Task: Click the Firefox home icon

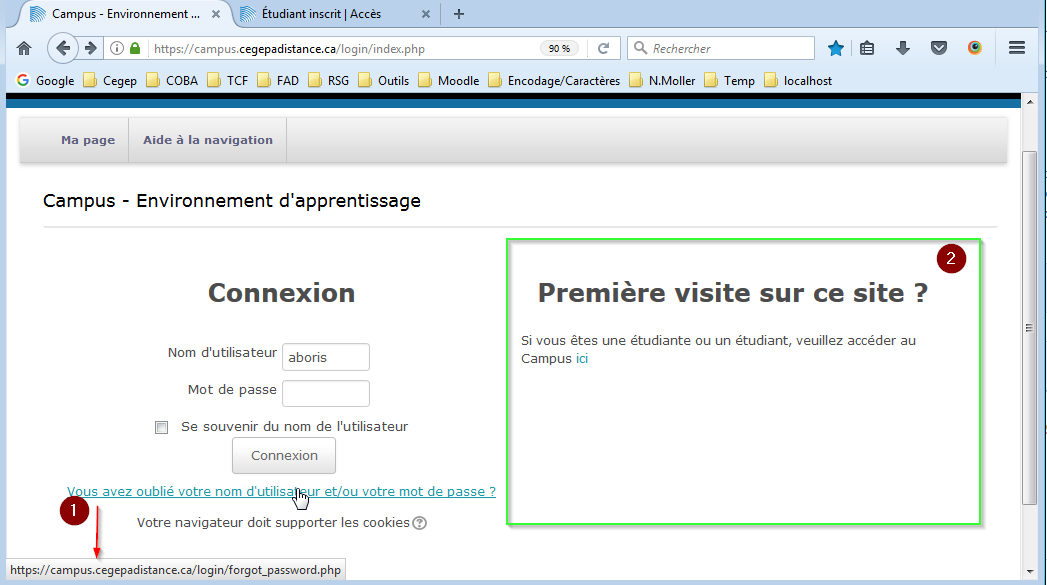Action: (x=24, y=48)
